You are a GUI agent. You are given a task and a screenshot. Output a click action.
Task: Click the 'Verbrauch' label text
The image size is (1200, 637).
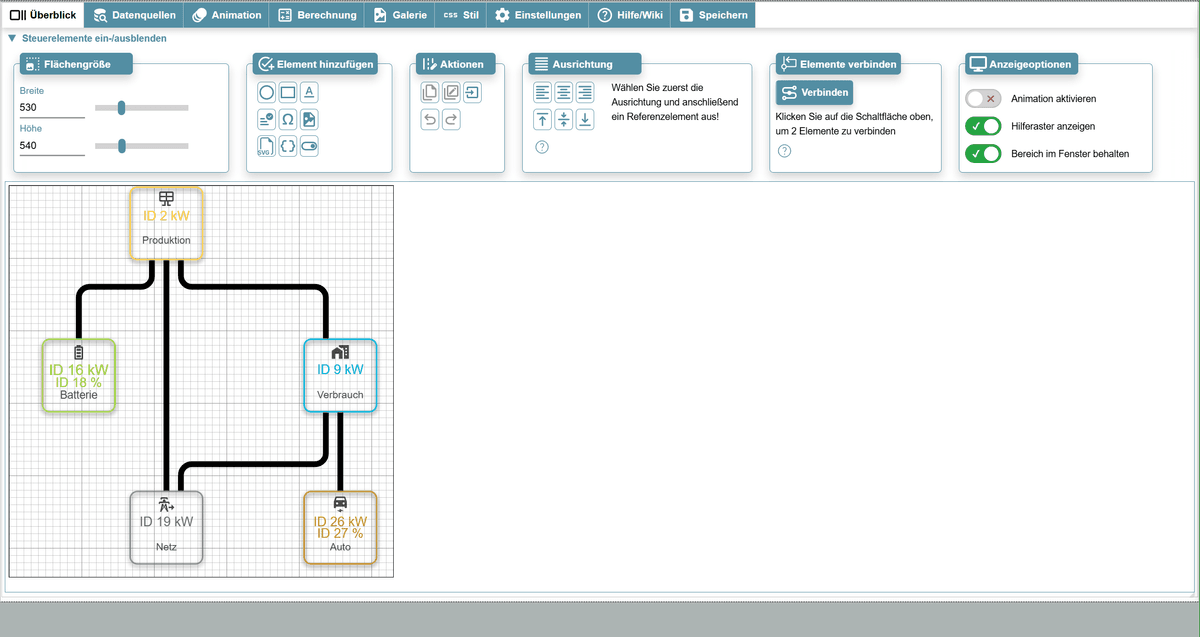340,395
